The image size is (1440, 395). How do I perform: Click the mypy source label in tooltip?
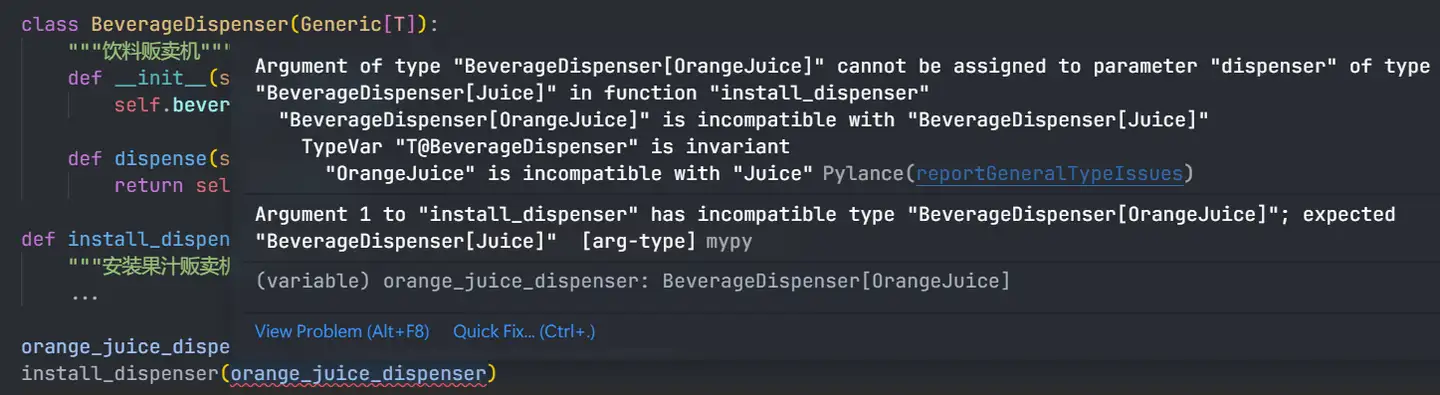point(728,242)
